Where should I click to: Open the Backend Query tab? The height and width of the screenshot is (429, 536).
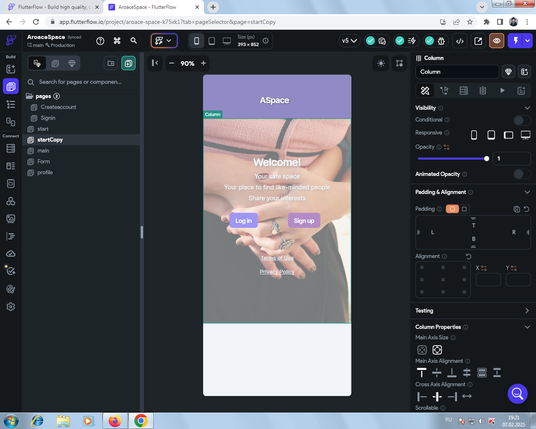click(464, 91)
